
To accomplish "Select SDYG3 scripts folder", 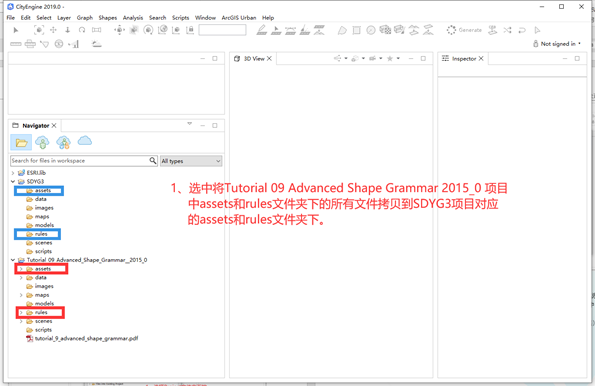I will click(39, 252).
